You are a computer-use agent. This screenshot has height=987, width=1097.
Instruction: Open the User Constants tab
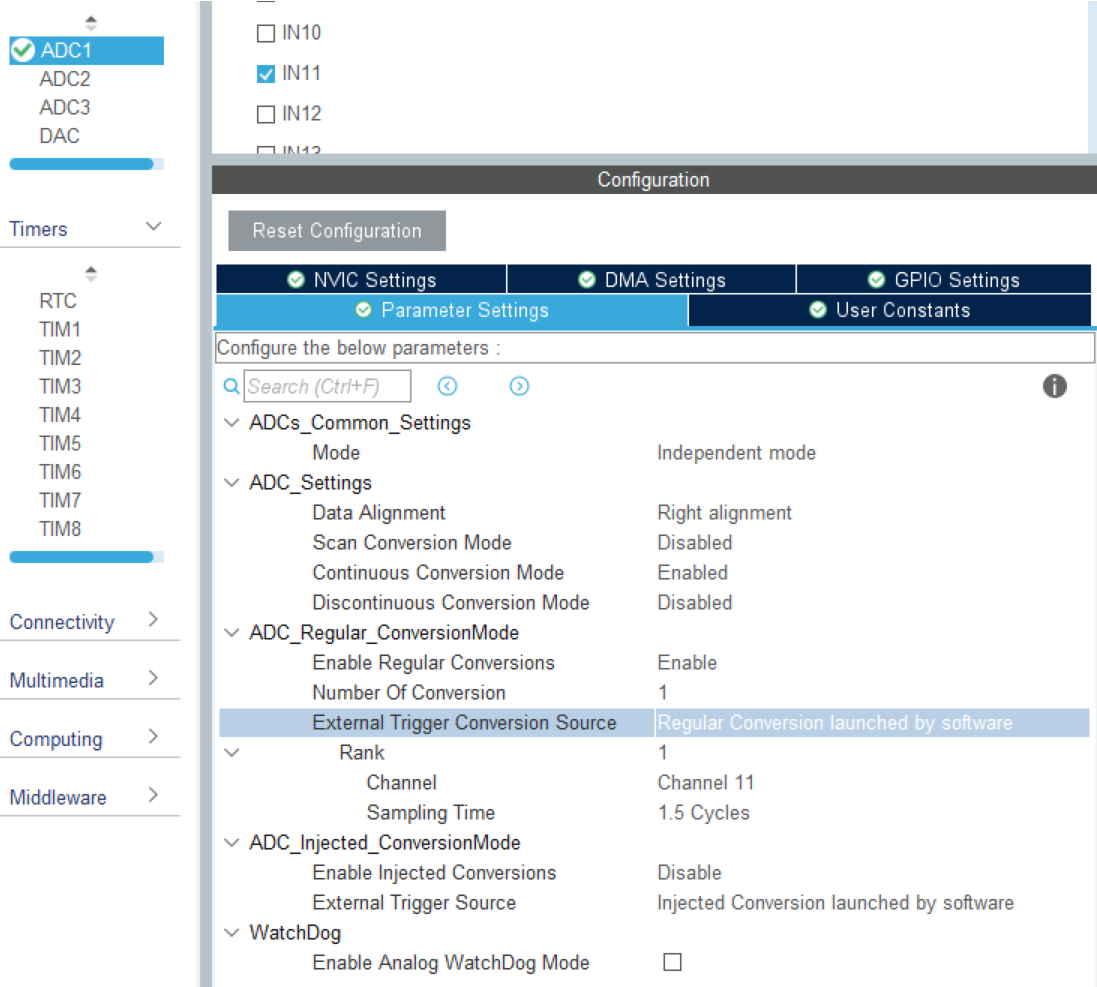(x=889, y=310)
